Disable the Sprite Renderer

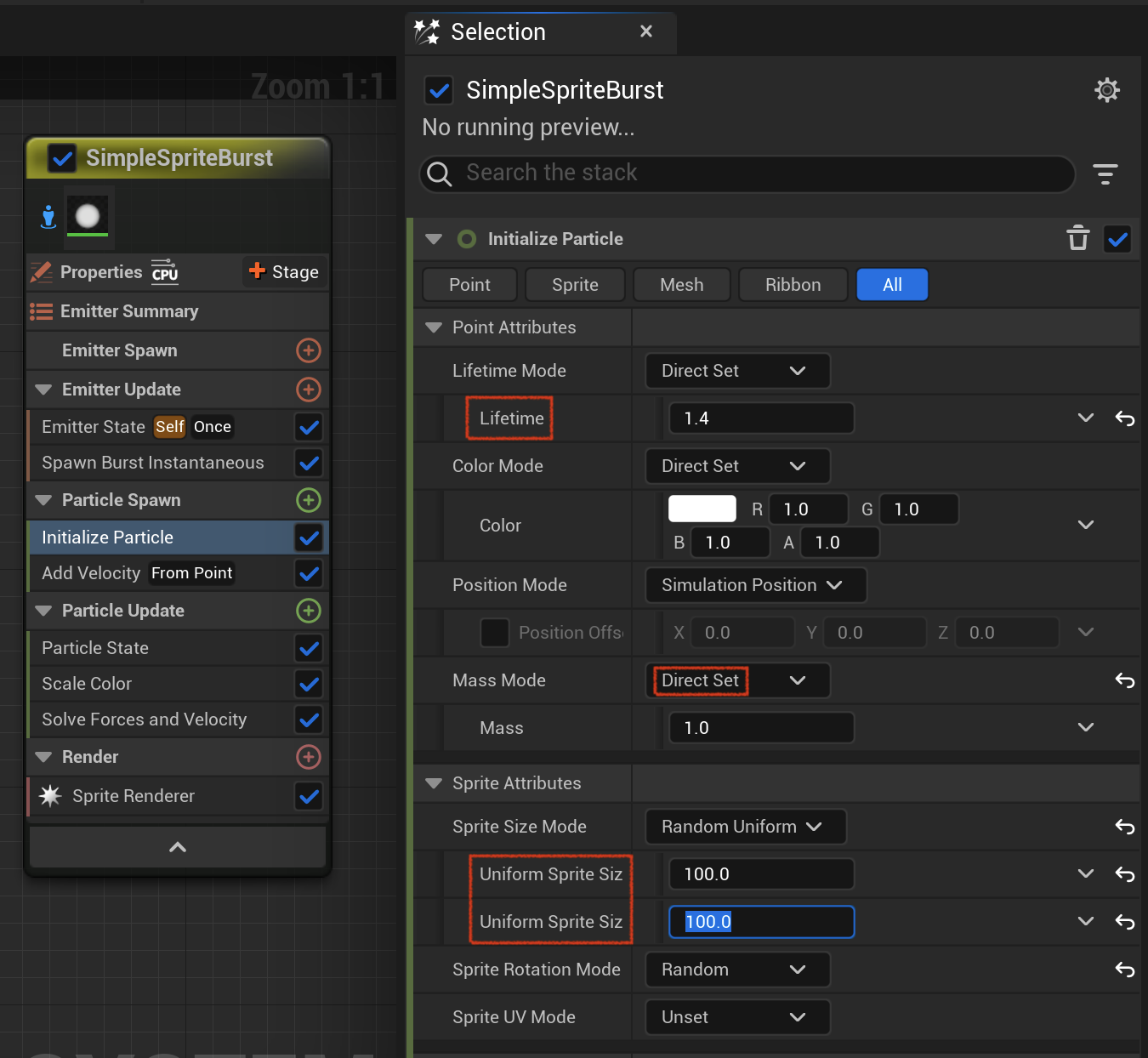pyautogui.click(x=309, y=795)
